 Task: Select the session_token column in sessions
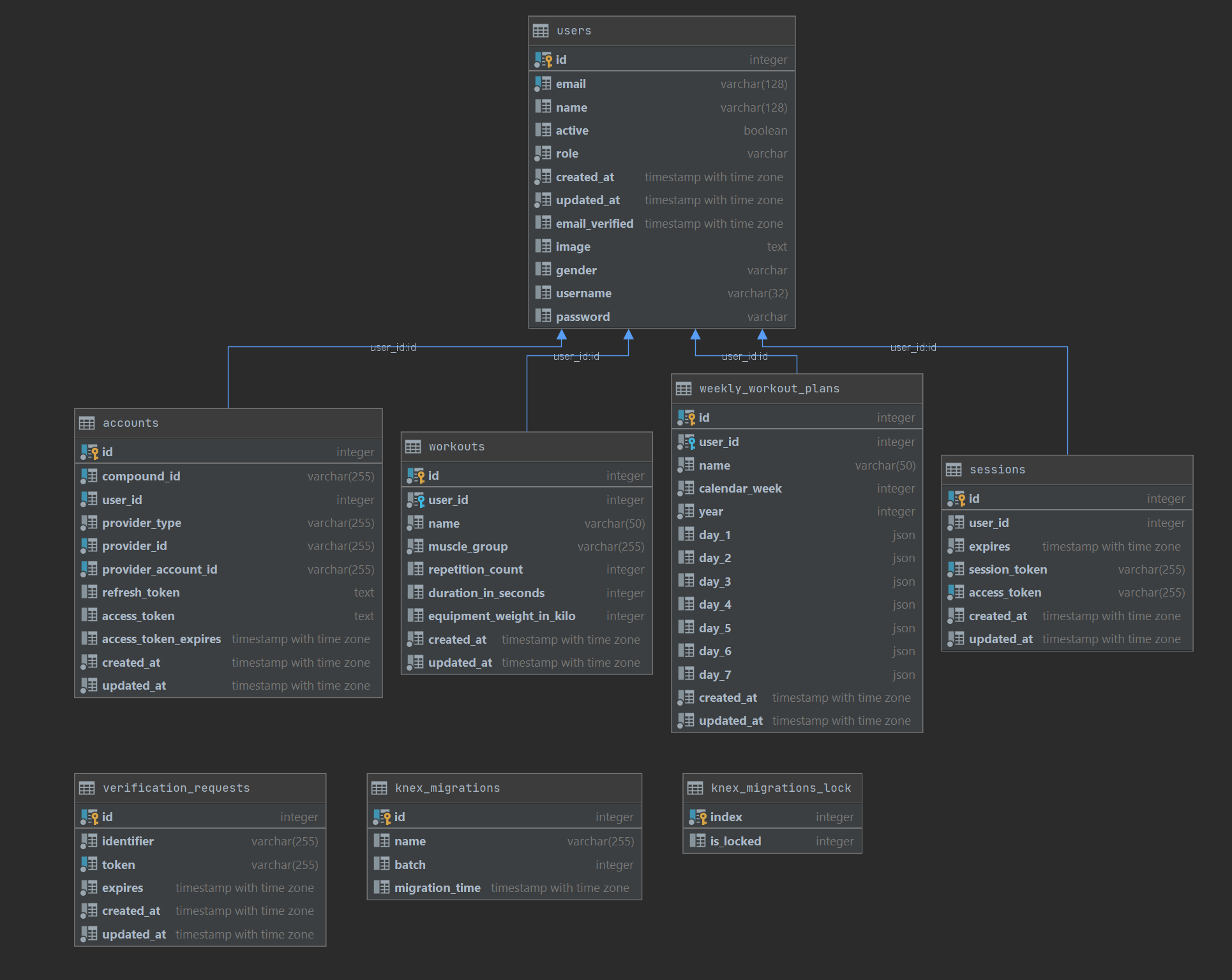tap(1007, 569)
